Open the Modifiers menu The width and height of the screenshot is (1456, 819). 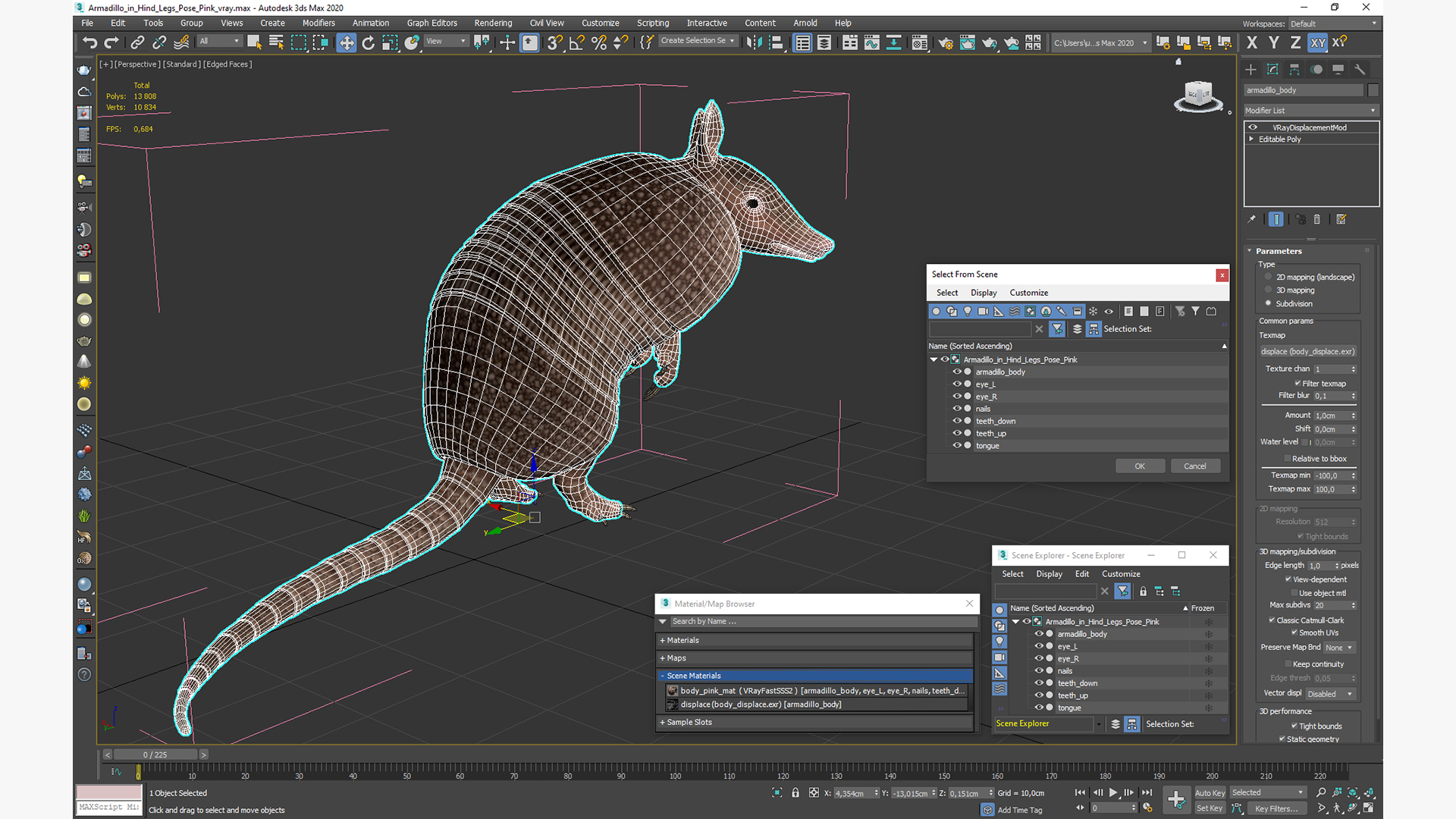pyautogui.click(x=318, y=23)
